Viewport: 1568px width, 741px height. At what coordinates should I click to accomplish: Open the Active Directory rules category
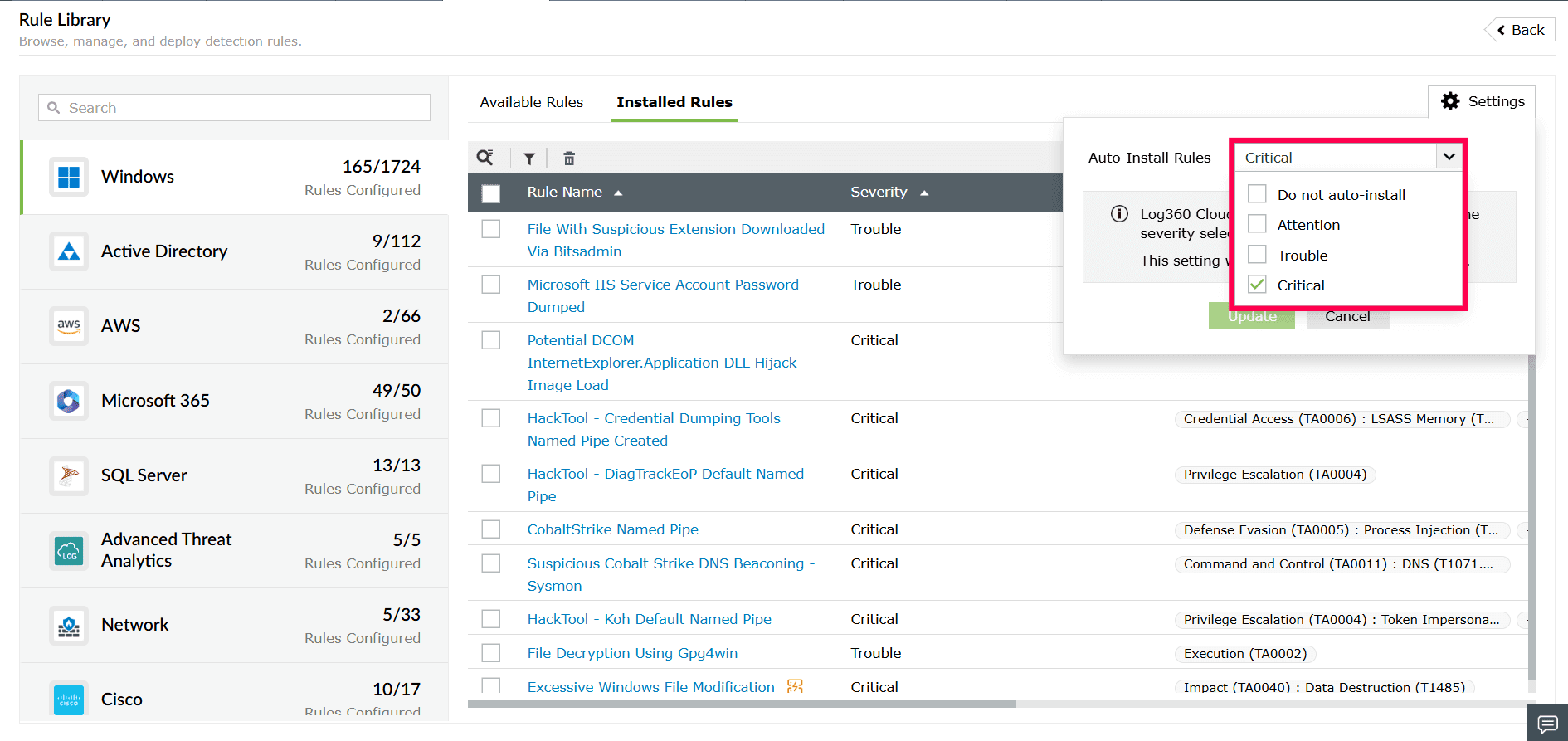coord(235,251)
